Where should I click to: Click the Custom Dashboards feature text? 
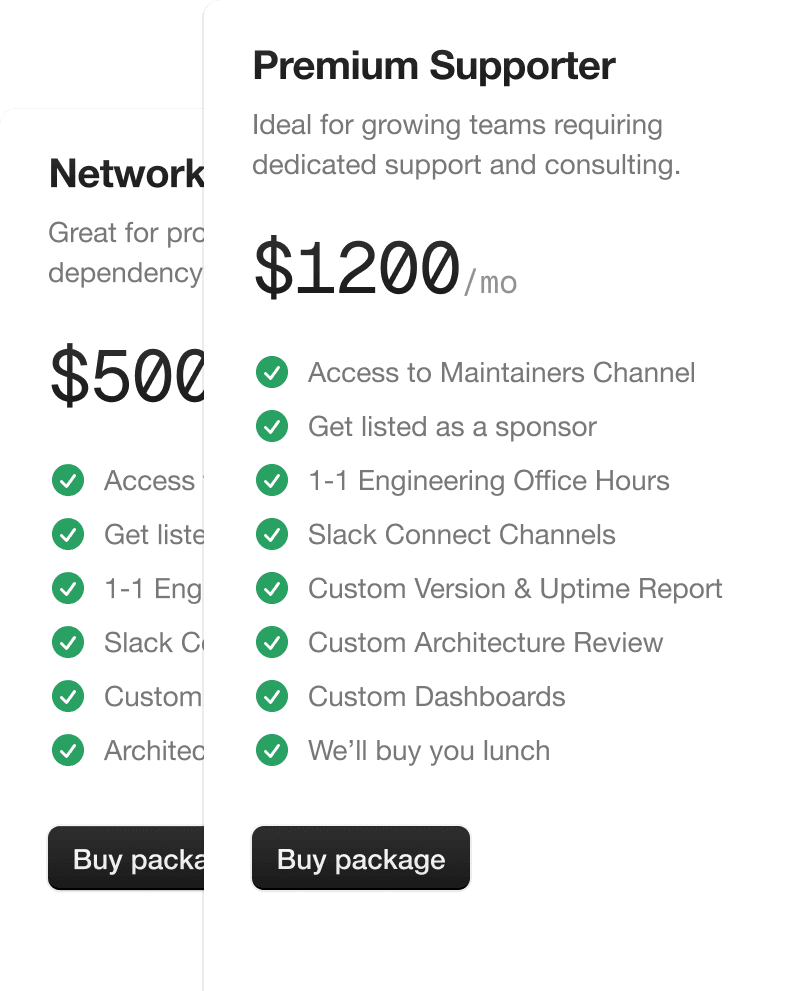click(436, 697)
